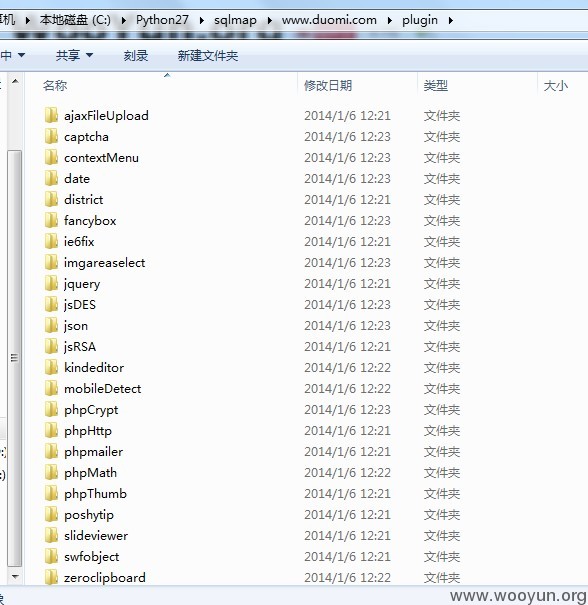Click the navigation pane scroll up arrow

pyautogui.click(x=15, y=81)
